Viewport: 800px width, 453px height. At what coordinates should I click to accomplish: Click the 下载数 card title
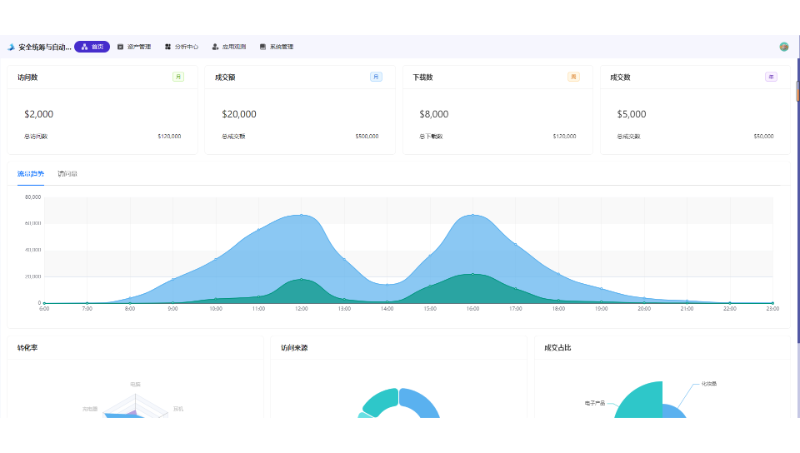[x=423, y=78]
